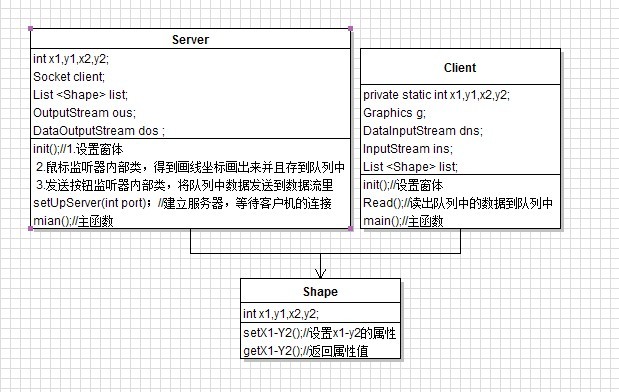Click attribute 'Socket client;' in Server
This screenshot has width=619, height=392.
tap(69, 77)
